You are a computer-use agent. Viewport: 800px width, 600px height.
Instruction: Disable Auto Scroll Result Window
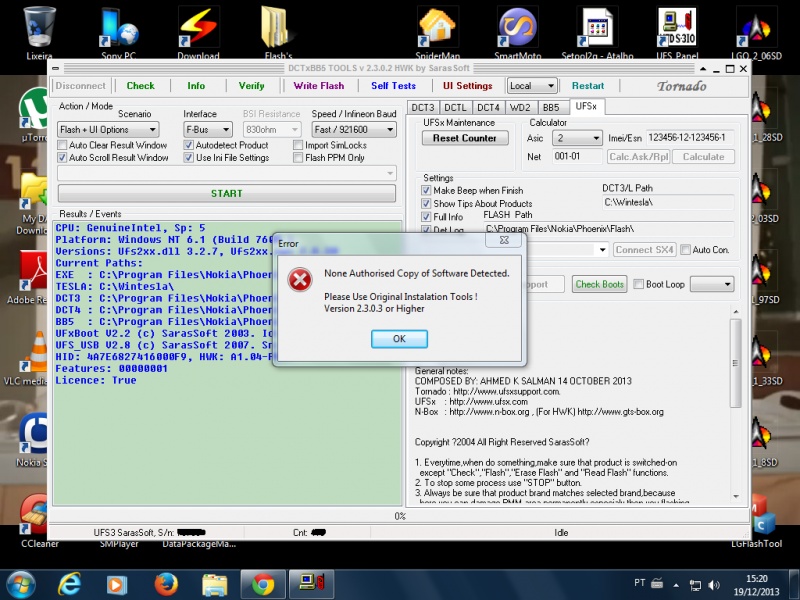click(x=62, y=158)
